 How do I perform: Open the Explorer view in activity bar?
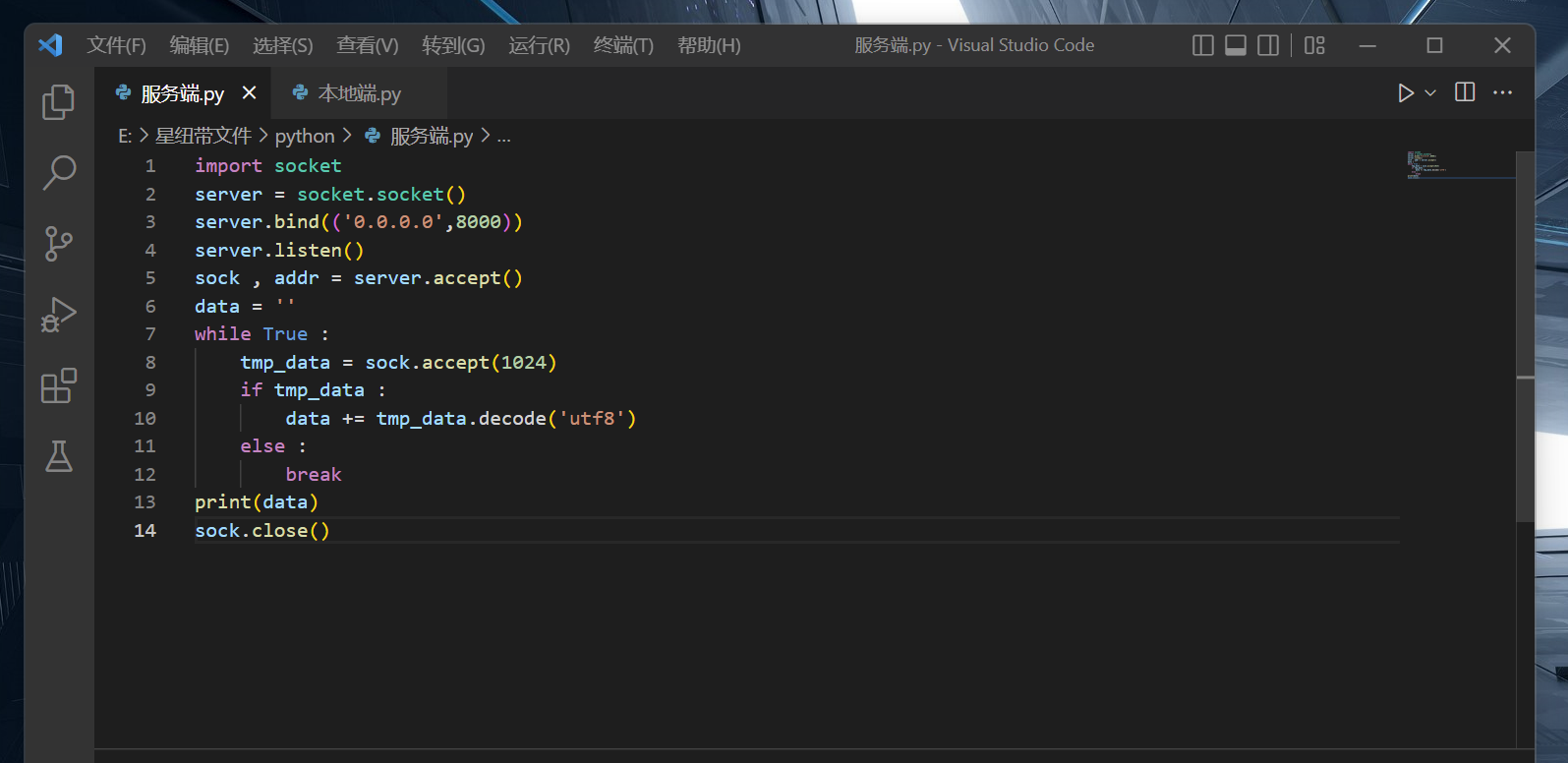[x=59, y=101]
